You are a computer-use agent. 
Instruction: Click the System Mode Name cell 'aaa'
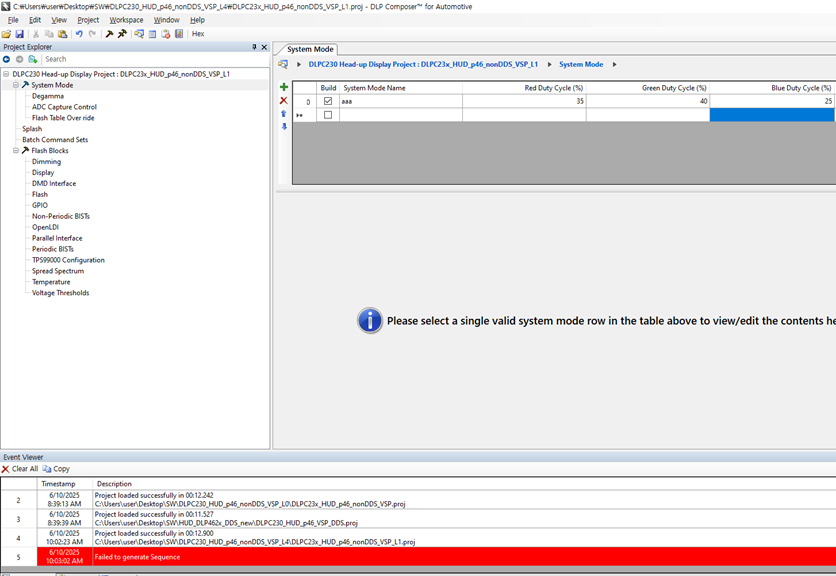[x=401, y=101]
